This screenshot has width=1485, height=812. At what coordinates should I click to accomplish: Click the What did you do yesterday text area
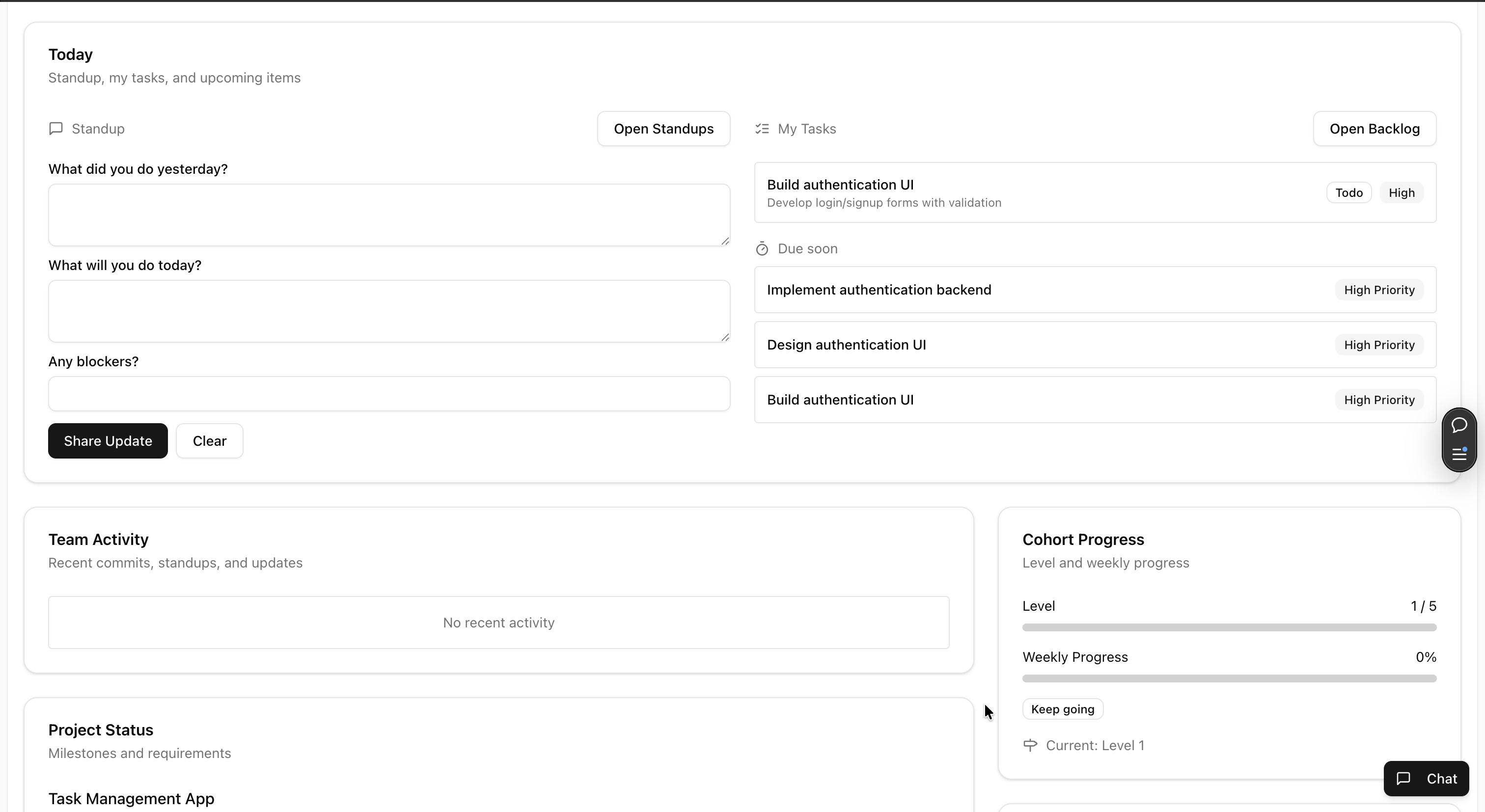[x=389, y=215]
